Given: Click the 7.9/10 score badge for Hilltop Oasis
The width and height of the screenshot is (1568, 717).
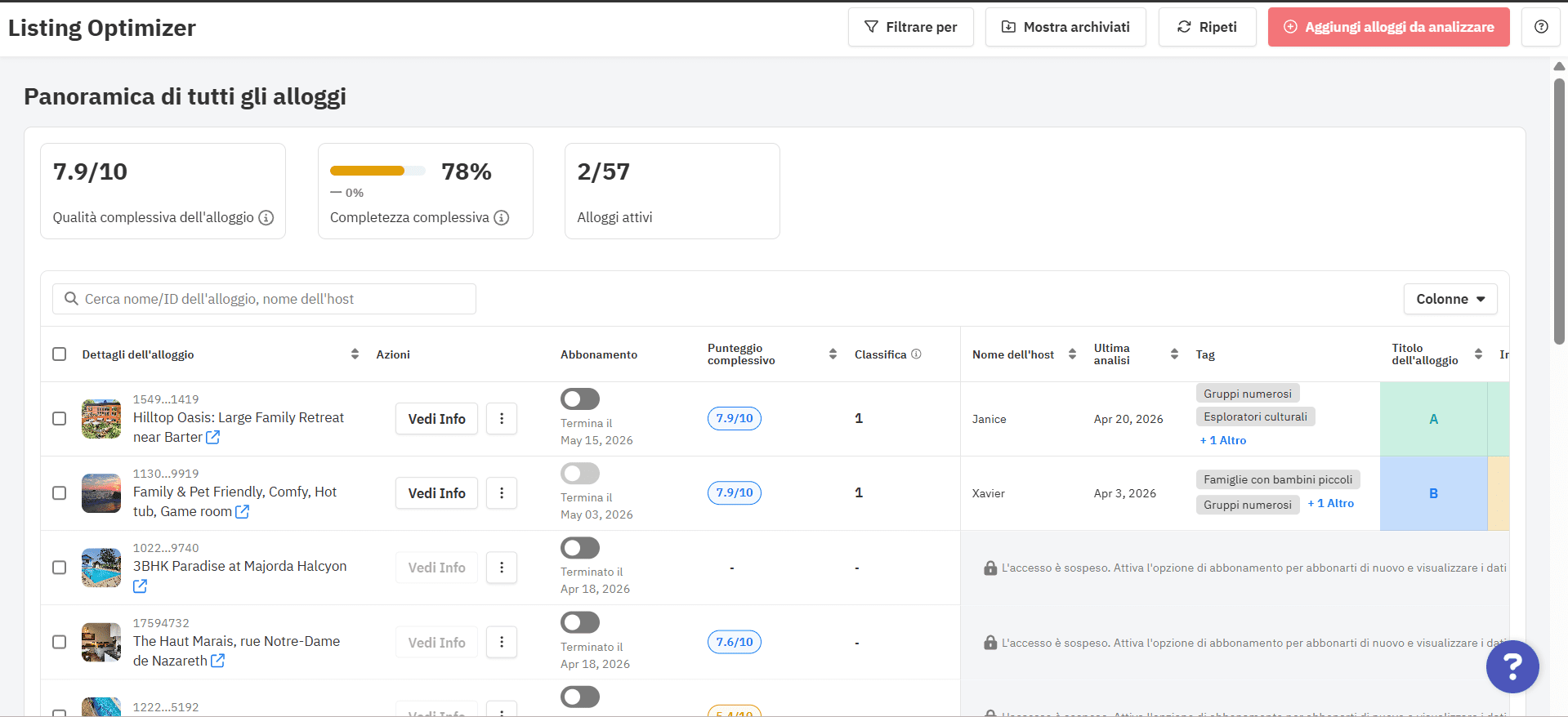Looking at the screenshot, I should coord(735,418).
